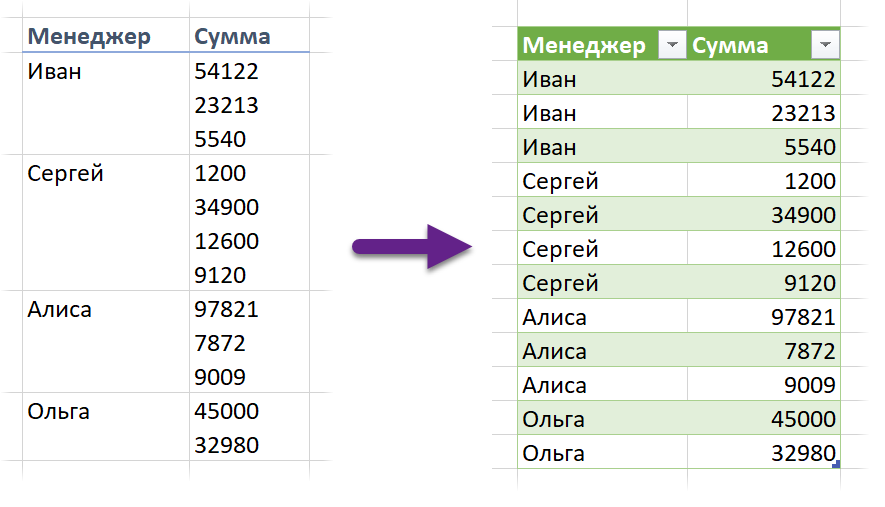
Task: Select the Сумма header in the left table
Action: click(x=232, y=37)
